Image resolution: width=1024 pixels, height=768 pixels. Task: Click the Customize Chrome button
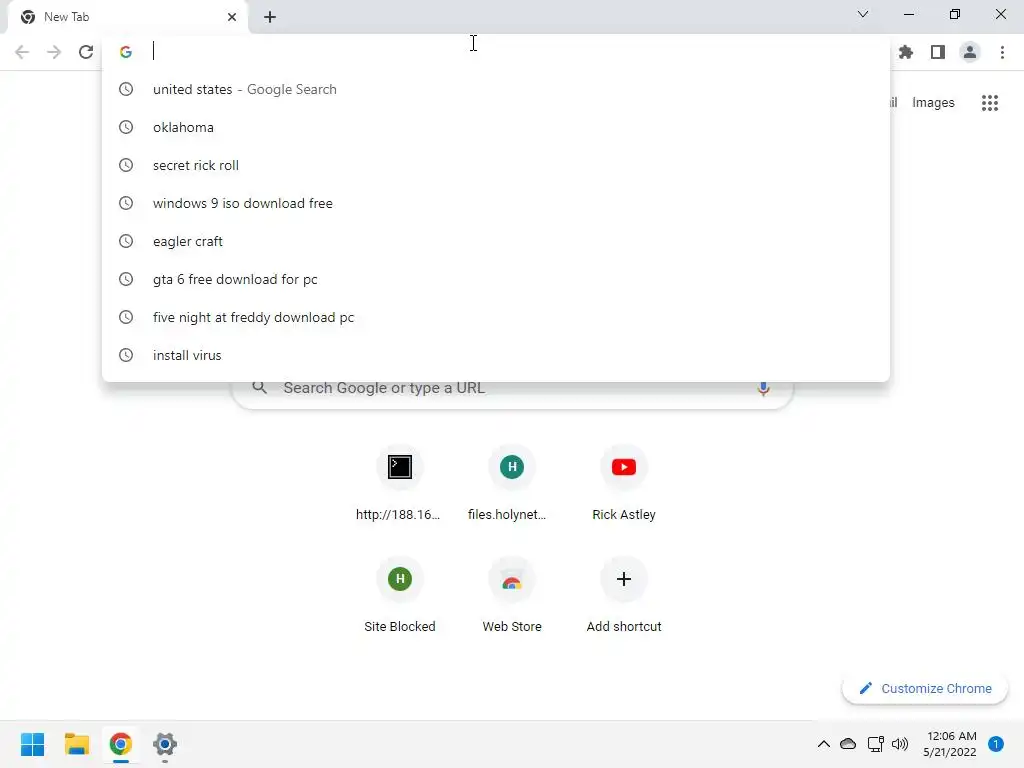coord(925,688)
